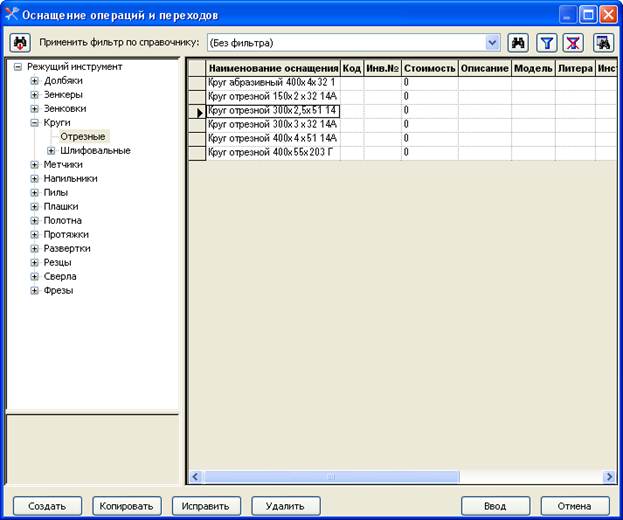This screenshot has height=520, width=623.
Task: Select the 'Резцы' tree label
Action: pyautogui.click(x=58, y=263)
